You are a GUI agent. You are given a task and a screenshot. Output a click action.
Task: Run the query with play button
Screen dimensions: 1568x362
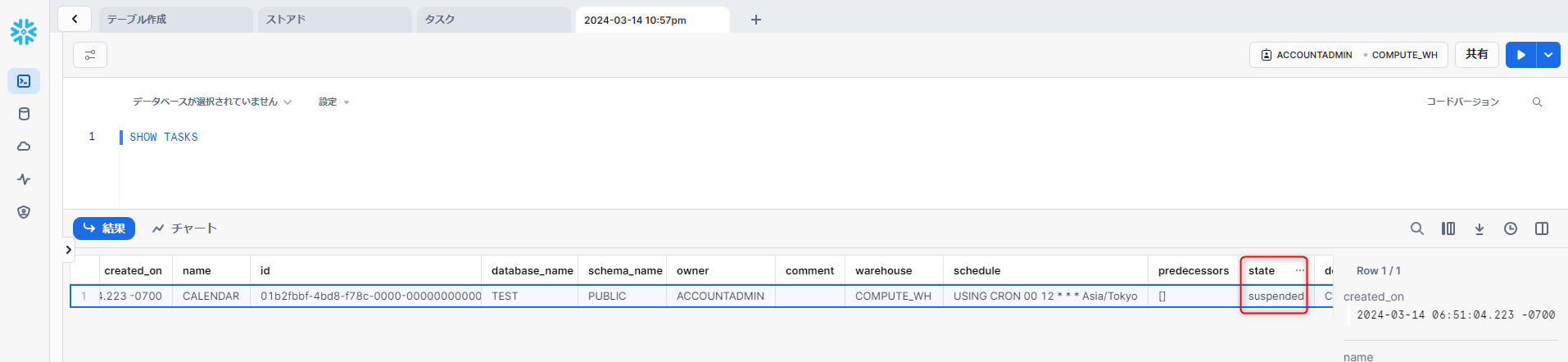[1520, 55]
